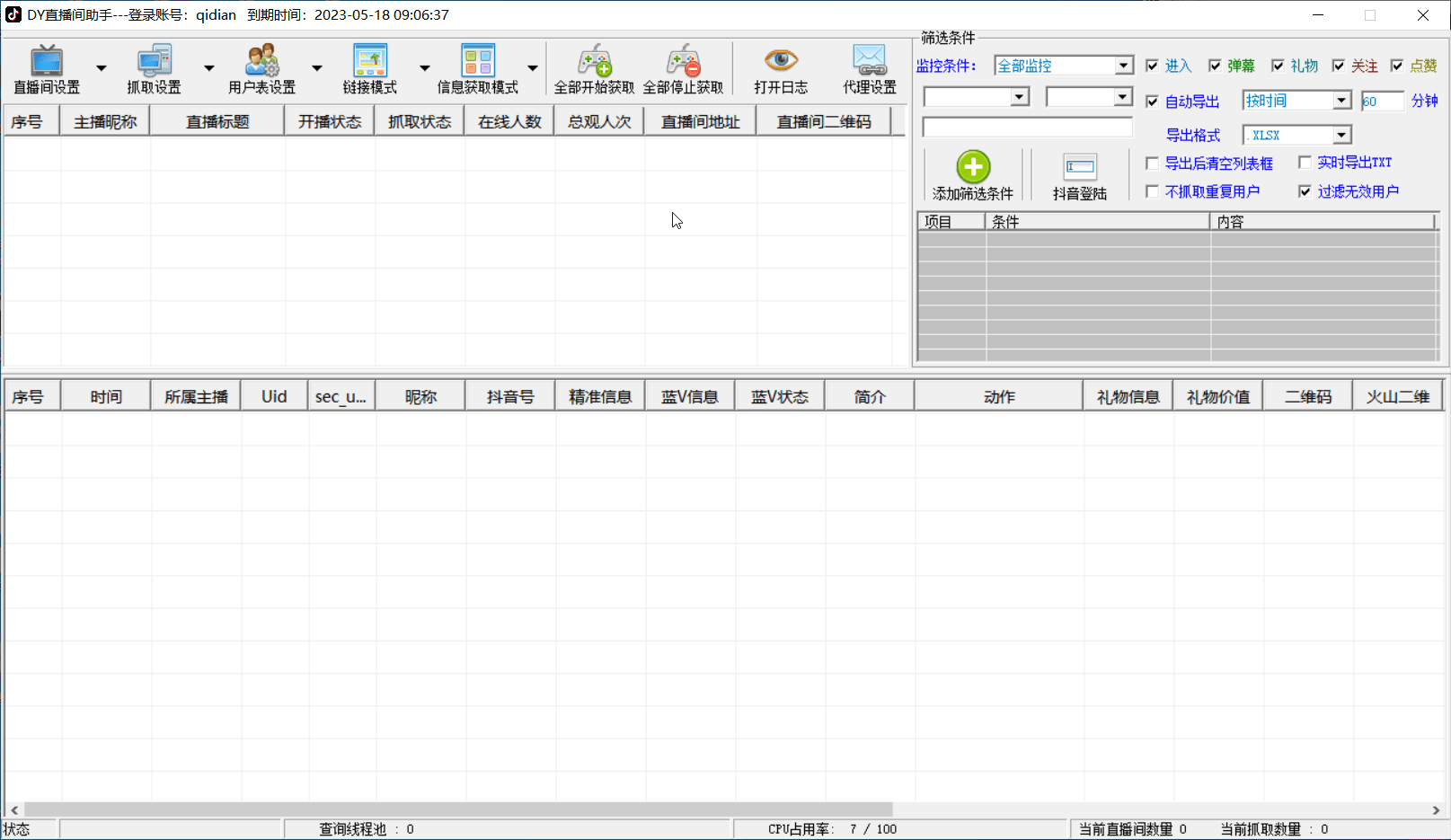The image size is (1451, 840).
Task: Toggle 弹幕 checkbox
Action: coord(1215,66)
